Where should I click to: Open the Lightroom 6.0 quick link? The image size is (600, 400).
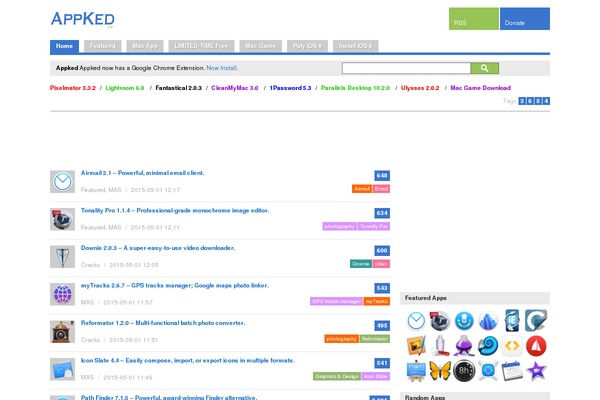pos(125,88)
